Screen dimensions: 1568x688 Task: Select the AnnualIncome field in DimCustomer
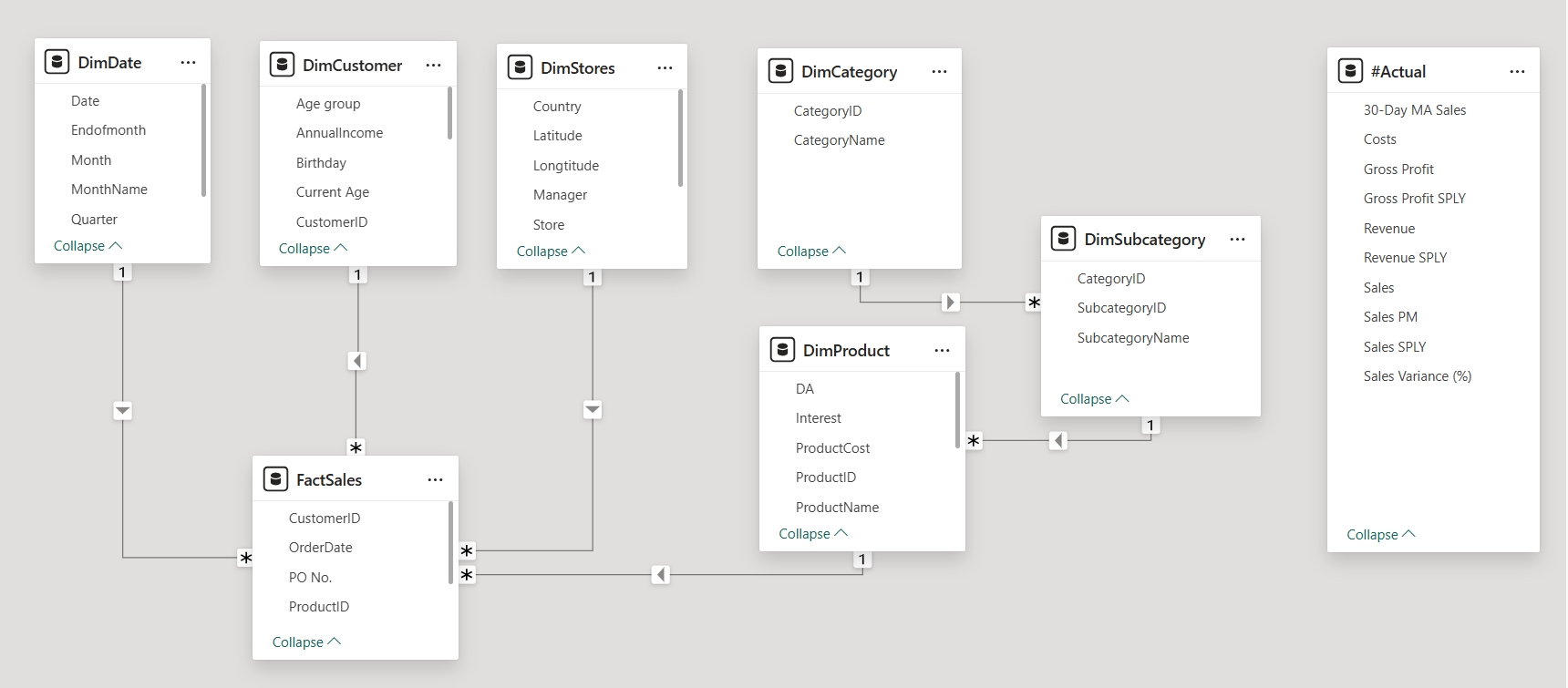[x=339, y=133]
